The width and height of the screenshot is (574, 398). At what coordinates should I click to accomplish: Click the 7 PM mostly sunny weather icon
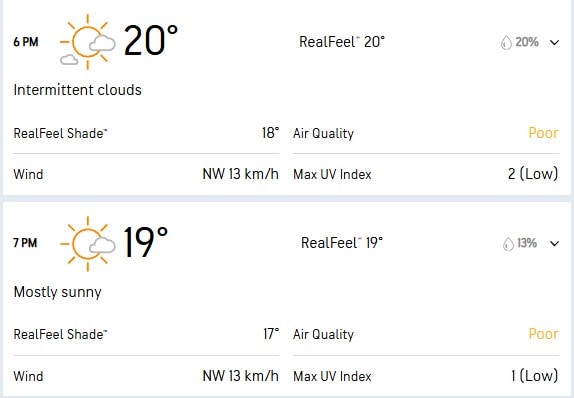87,244
